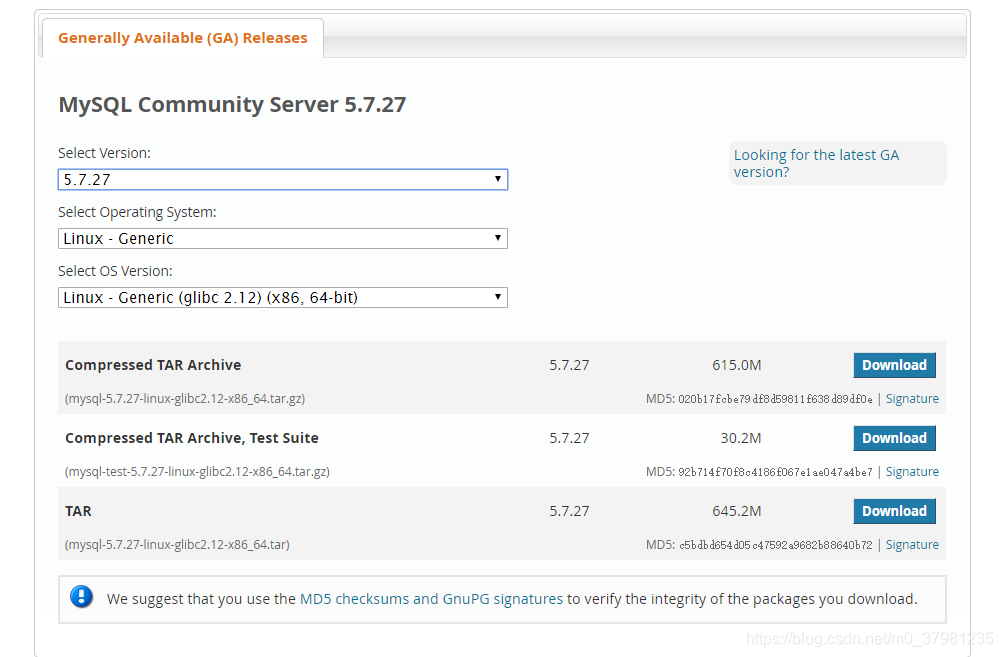Open Signature link for mysql-5.7.27 tar.gz
The width and height of the screenshot is (1003, 657).
(912, 399)
